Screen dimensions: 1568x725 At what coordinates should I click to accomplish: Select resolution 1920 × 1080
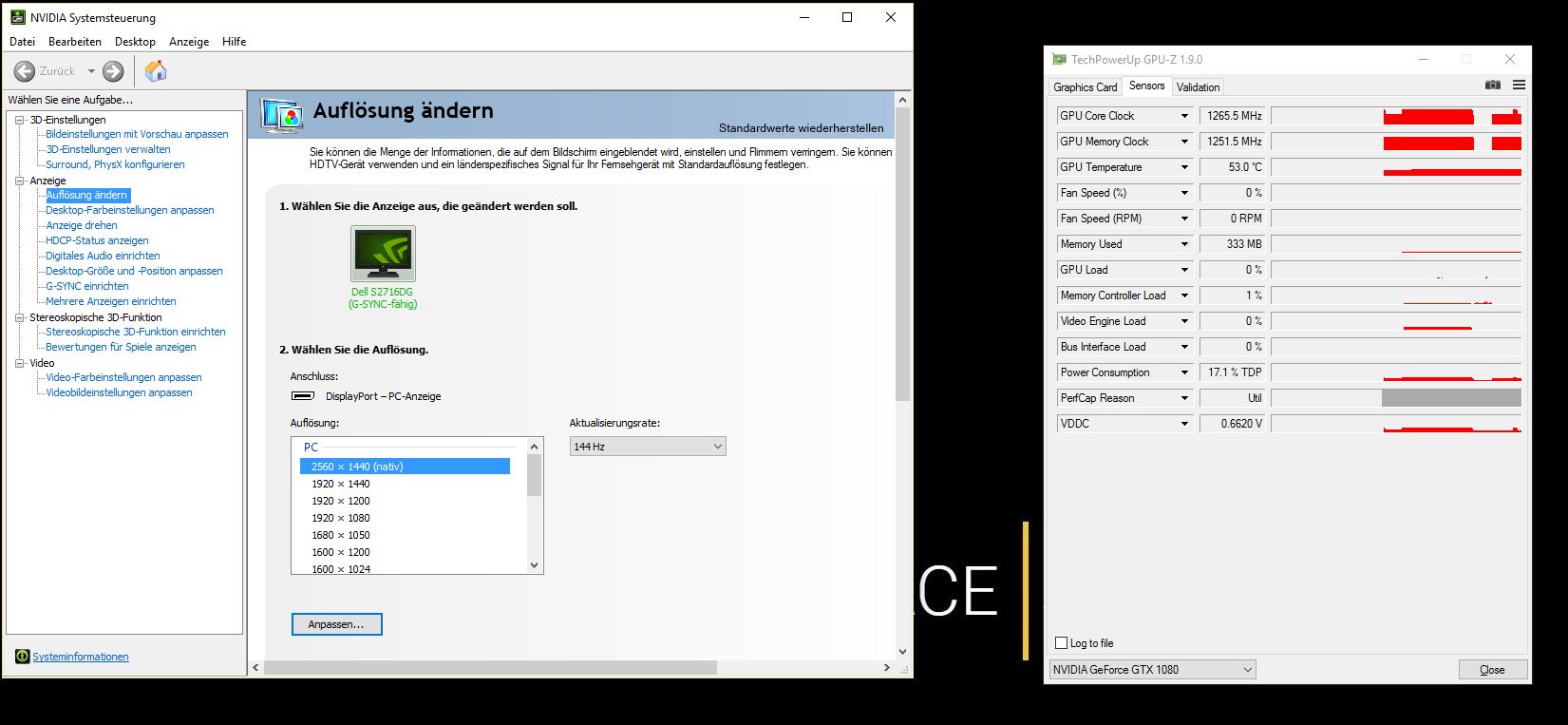[x=340, y=518]
